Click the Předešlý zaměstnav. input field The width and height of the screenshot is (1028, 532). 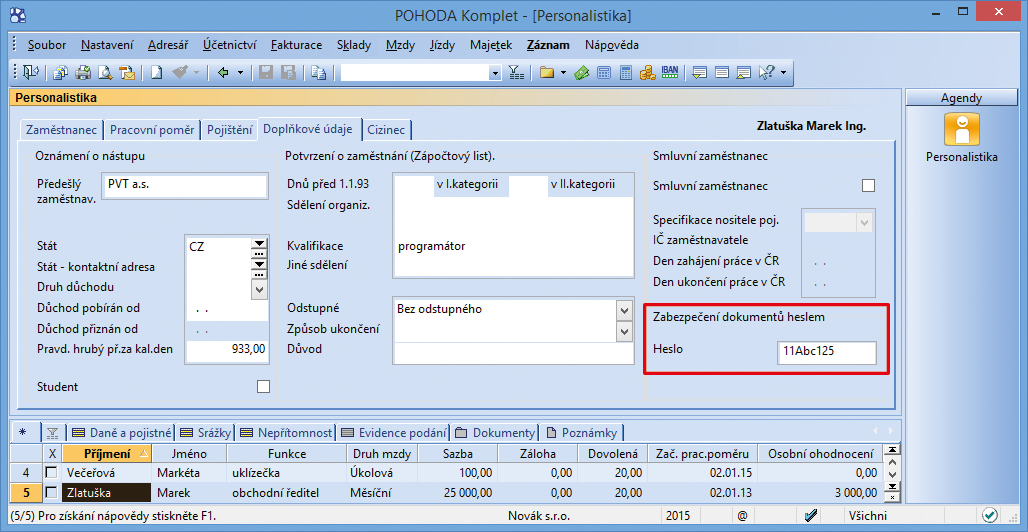[x=185, y=186]
